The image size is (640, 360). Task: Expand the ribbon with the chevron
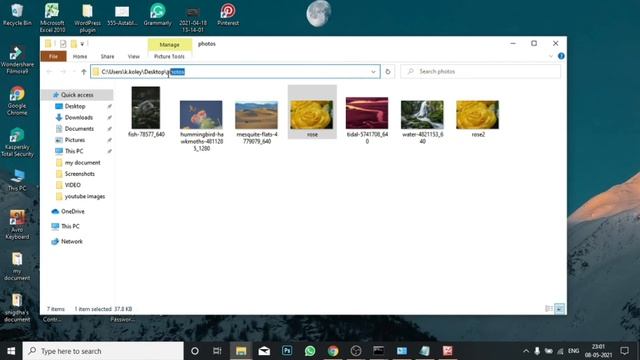tap(551, 56)
